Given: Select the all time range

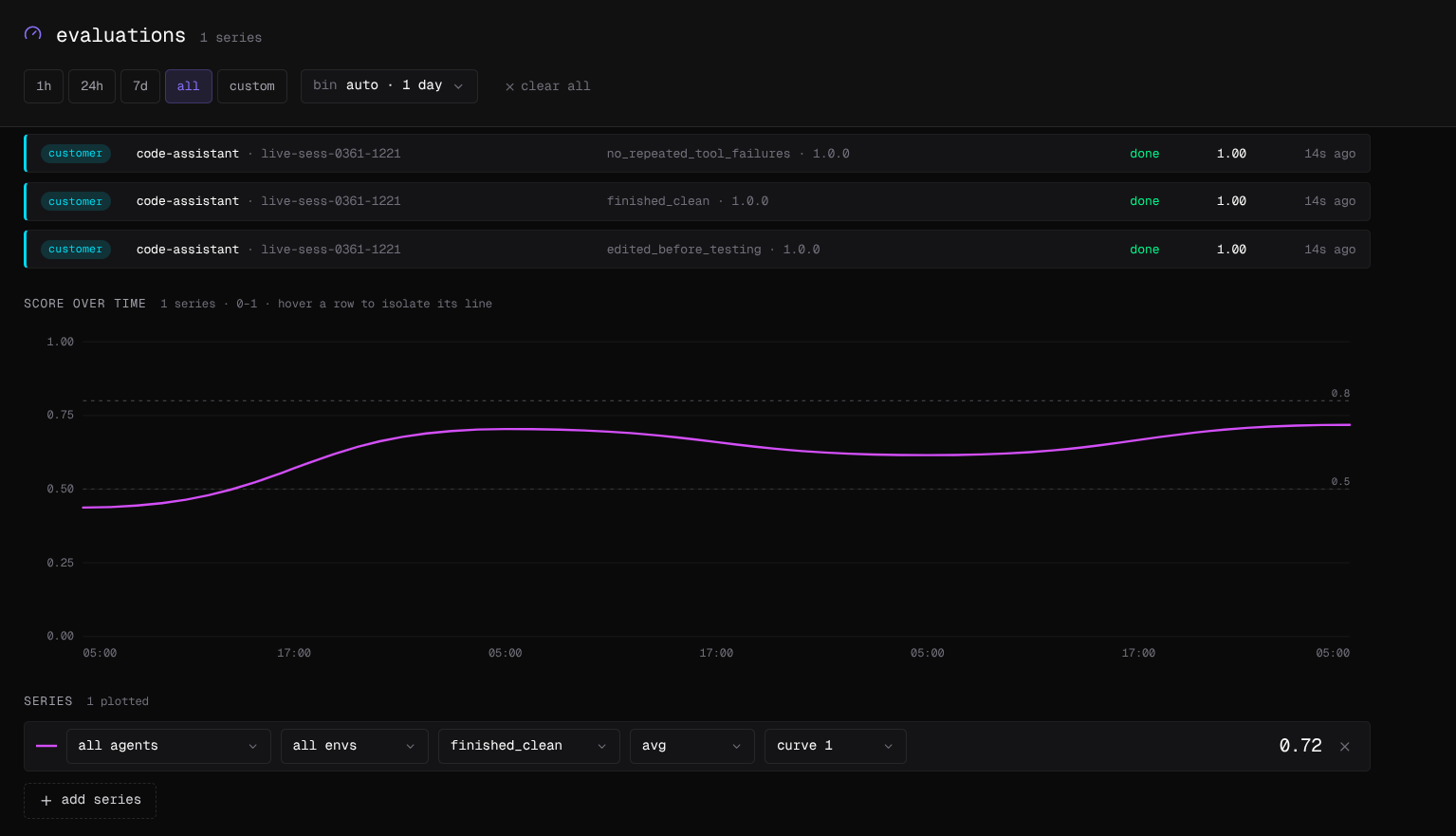Looking at the screenshot, I should click(189, 86).
